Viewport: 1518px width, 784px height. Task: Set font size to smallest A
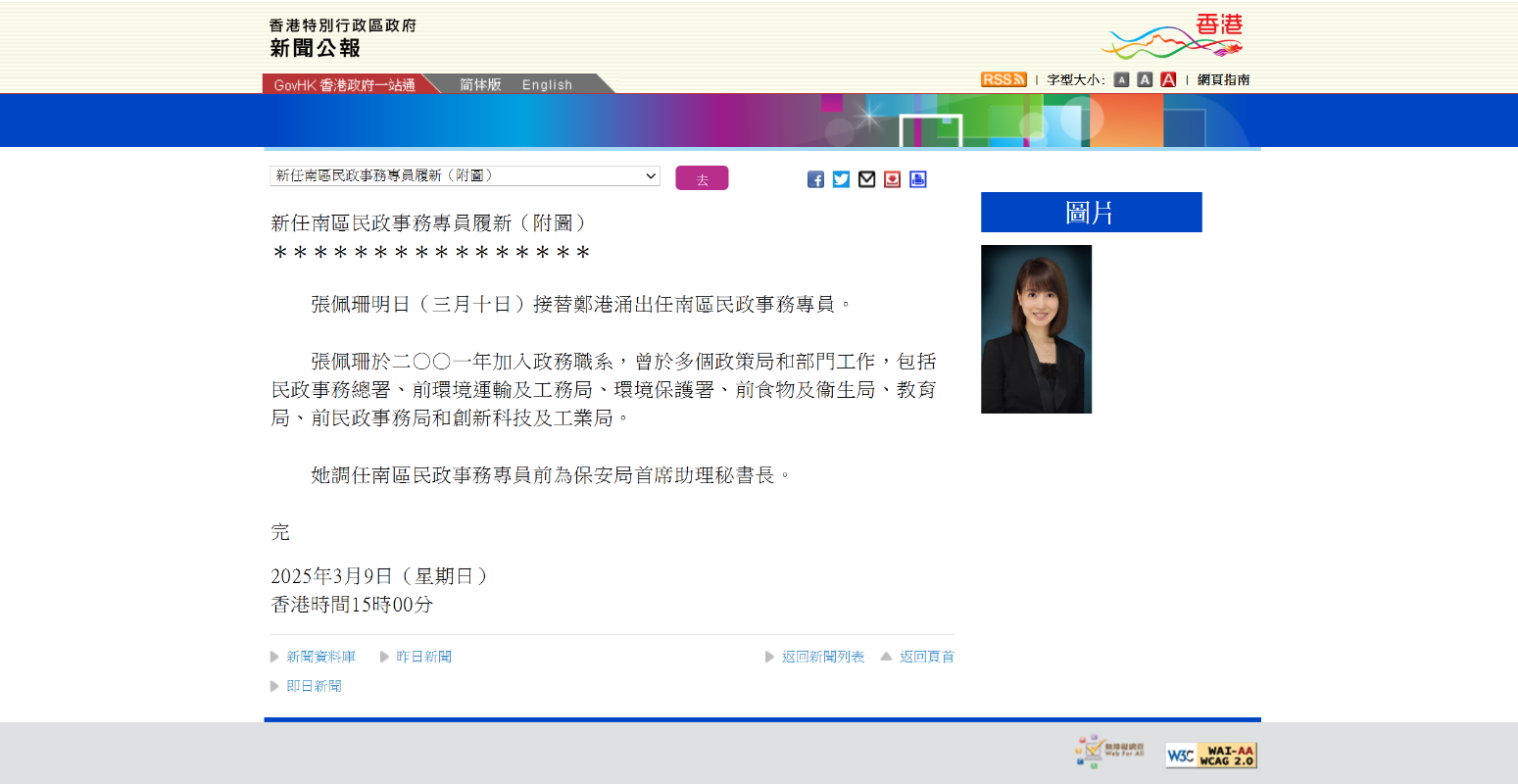click(x=1121, y=80)
